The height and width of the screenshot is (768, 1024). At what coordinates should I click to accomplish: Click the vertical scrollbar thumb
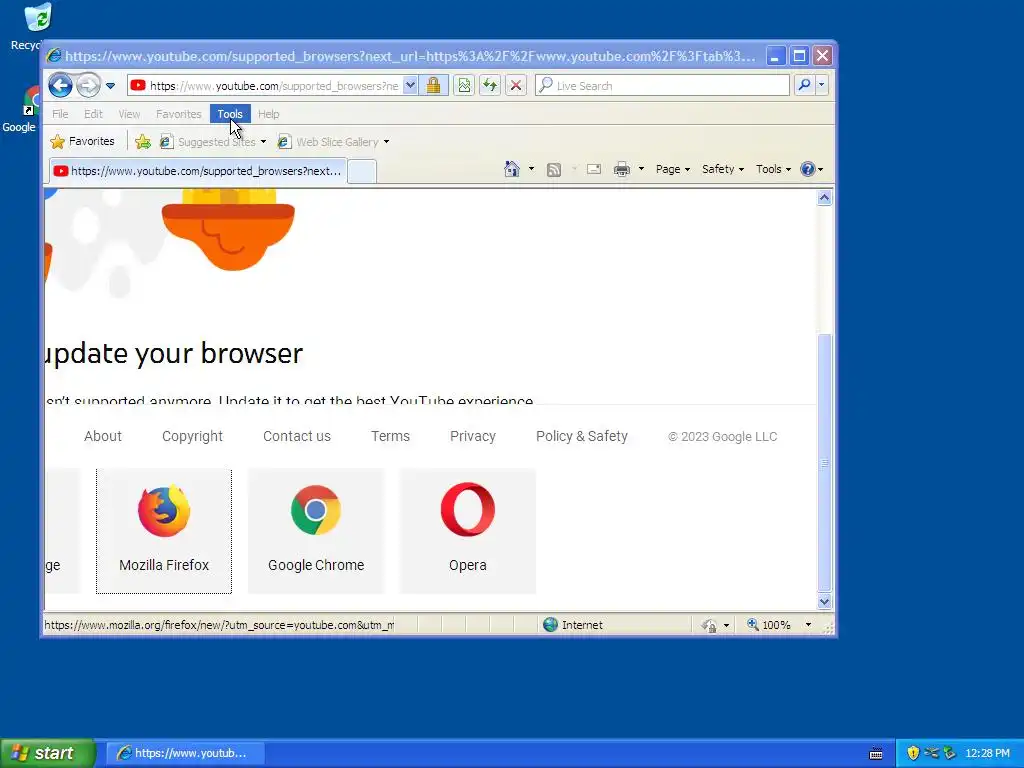(x=824, y=463)
